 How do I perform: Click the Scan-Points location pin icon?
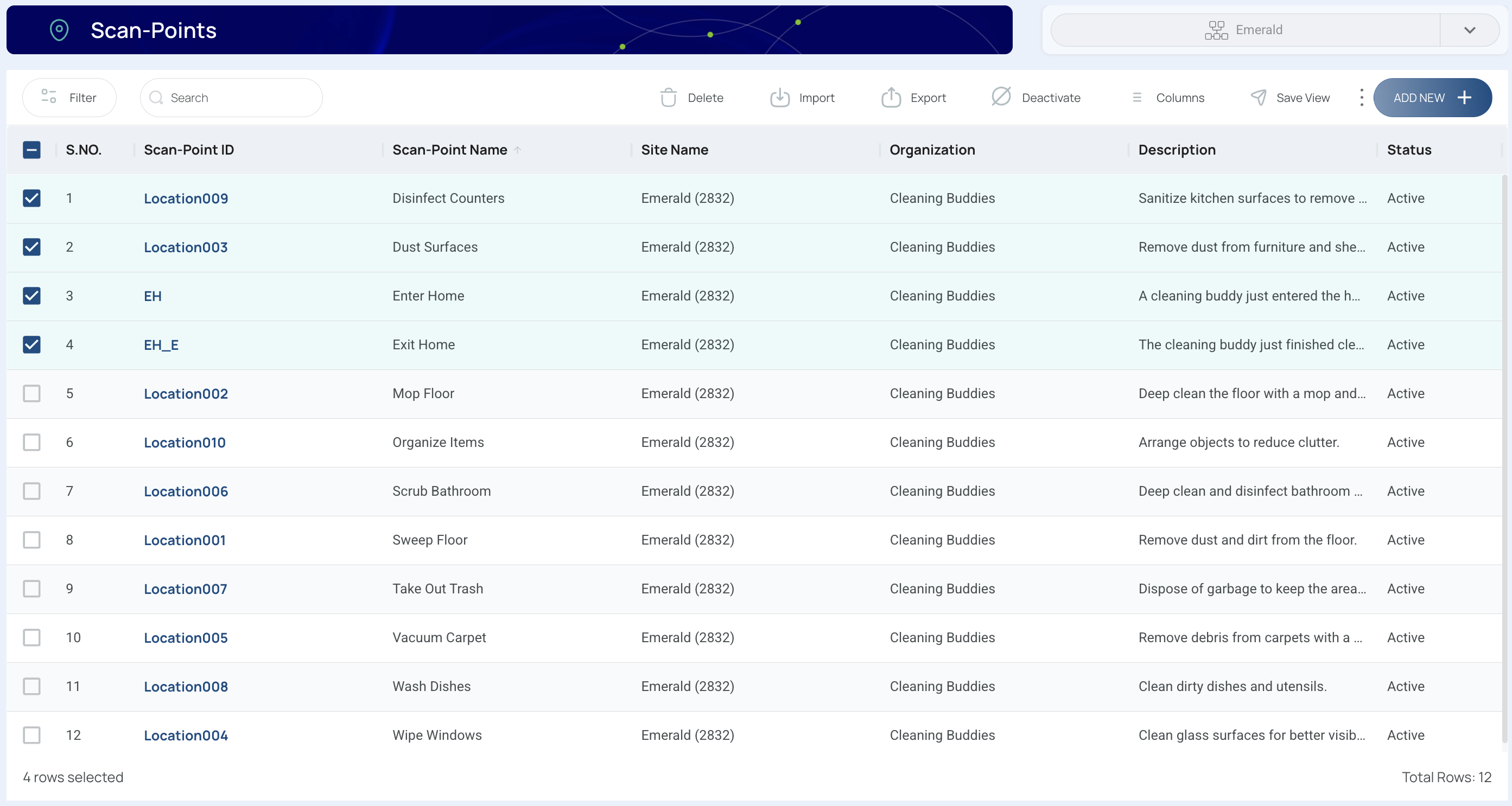(x=59, y=30)
